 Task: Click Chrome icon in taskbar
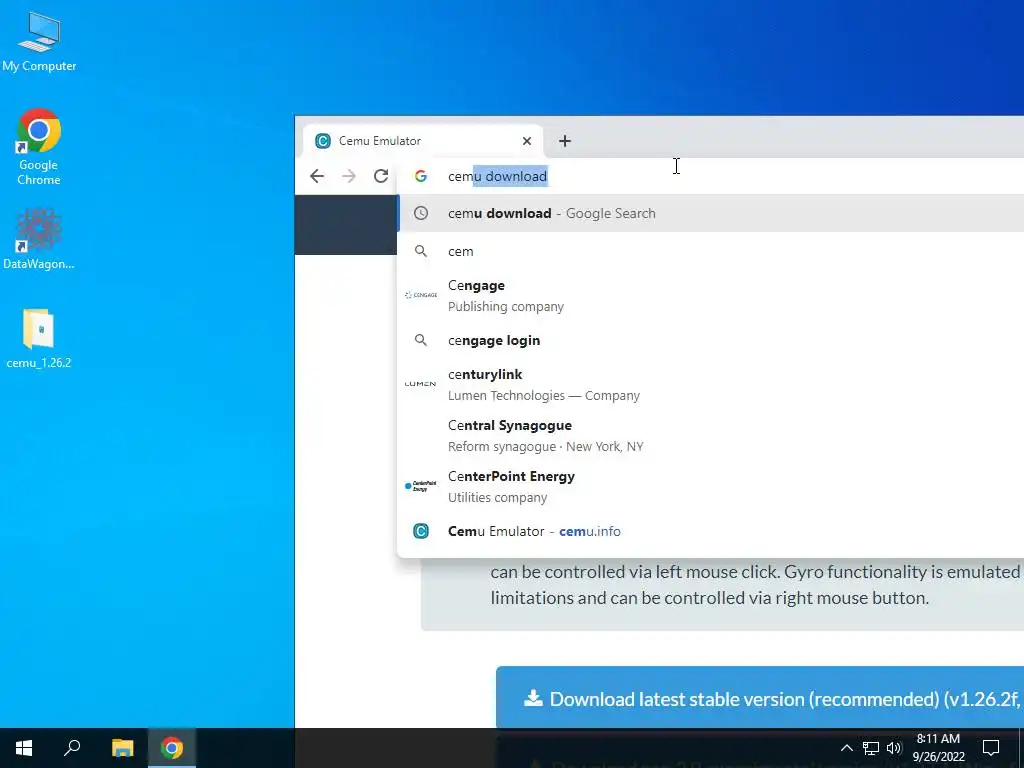[172, 748]
